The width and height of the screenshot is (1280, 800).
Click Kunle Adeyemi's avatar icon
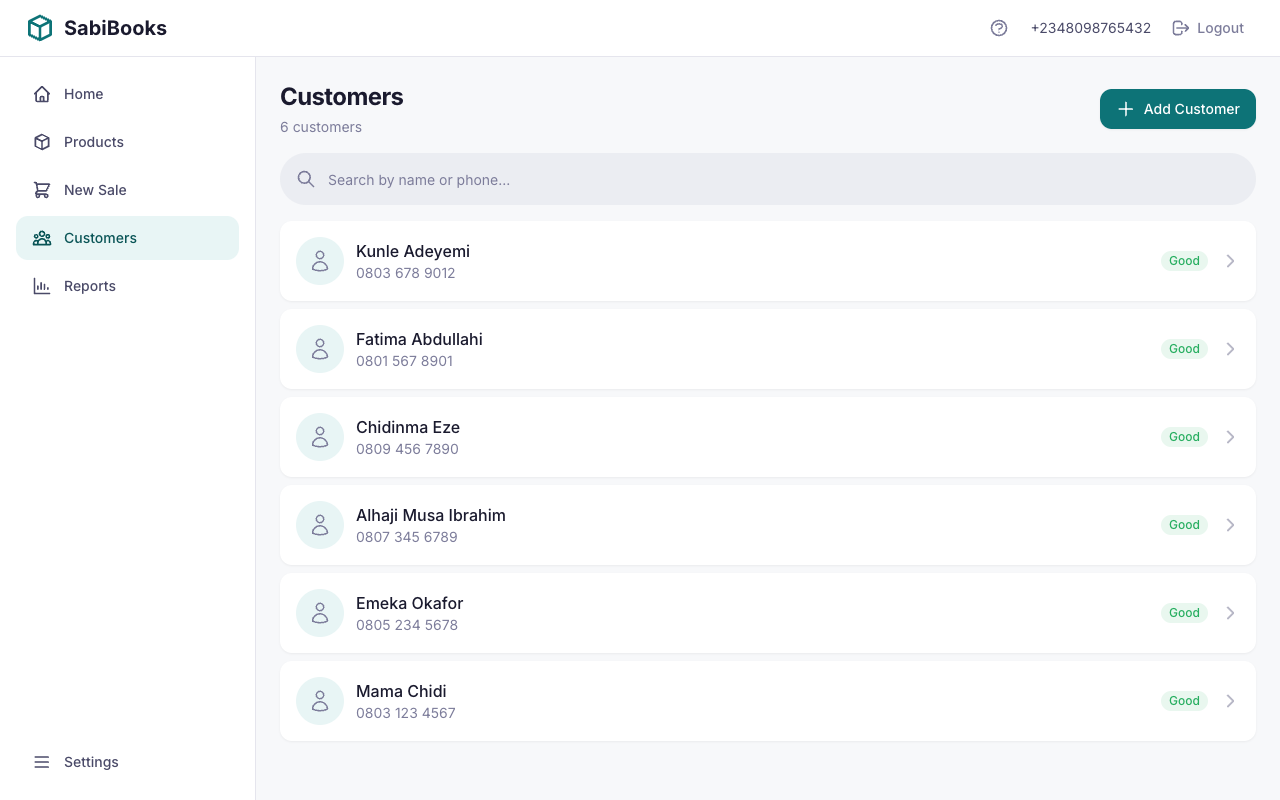(x=319, y=261)
